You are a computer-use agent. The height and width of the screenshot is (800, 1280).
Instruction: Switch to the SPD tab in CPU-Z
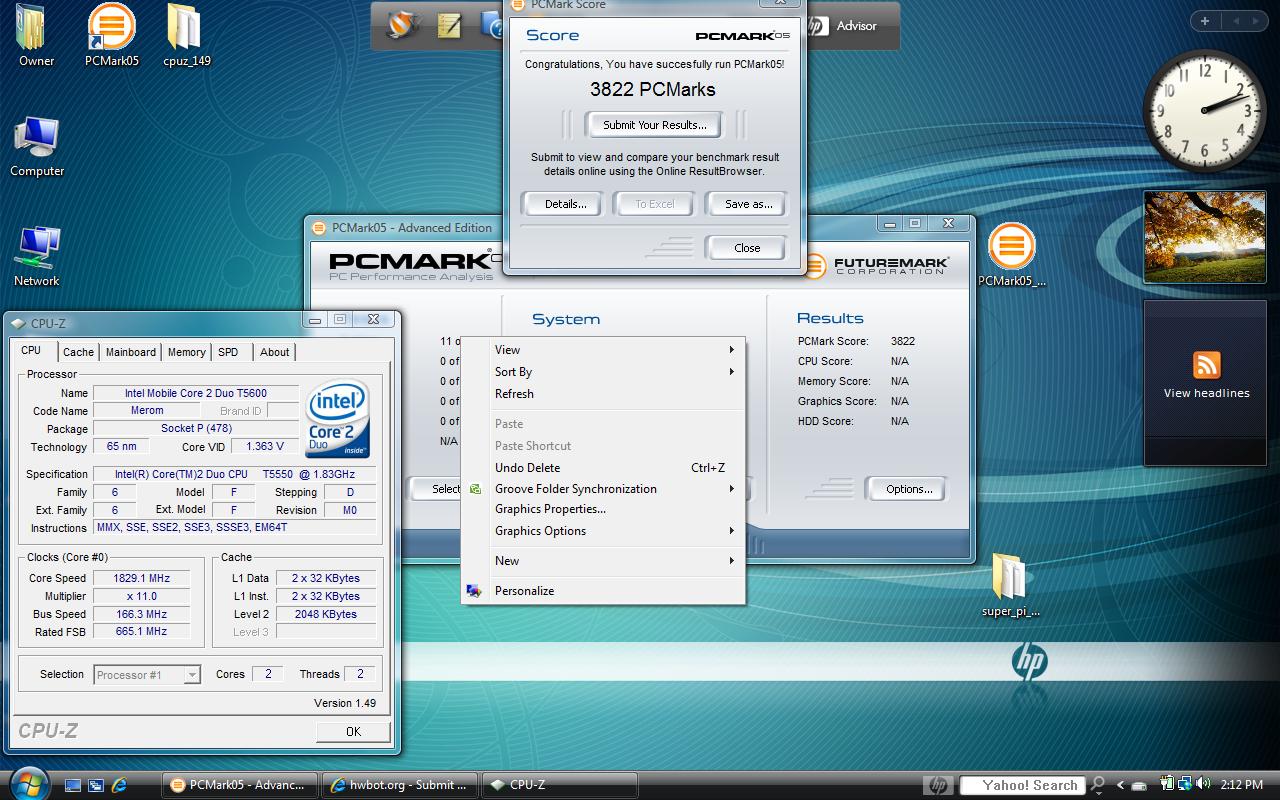coord(228,352)
